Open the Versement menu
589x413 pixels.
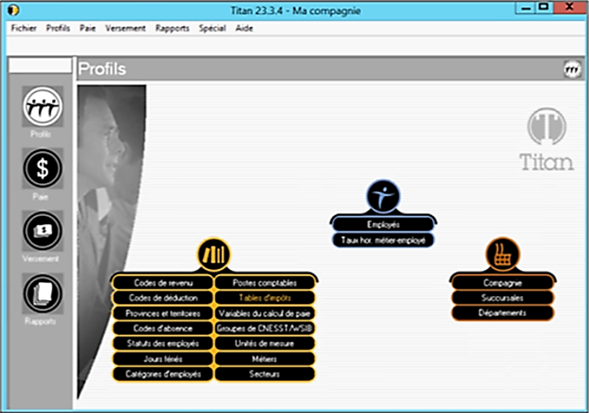[125, 28]
